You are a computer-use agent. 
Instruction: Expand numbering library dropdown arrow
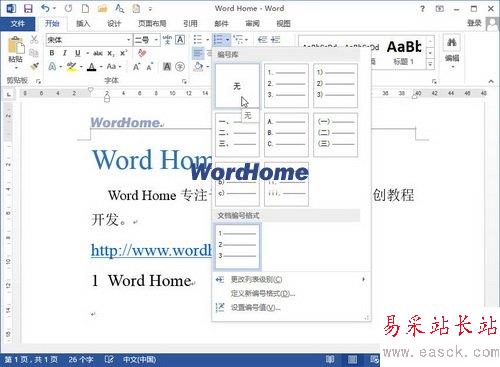(x=228, y=40)
